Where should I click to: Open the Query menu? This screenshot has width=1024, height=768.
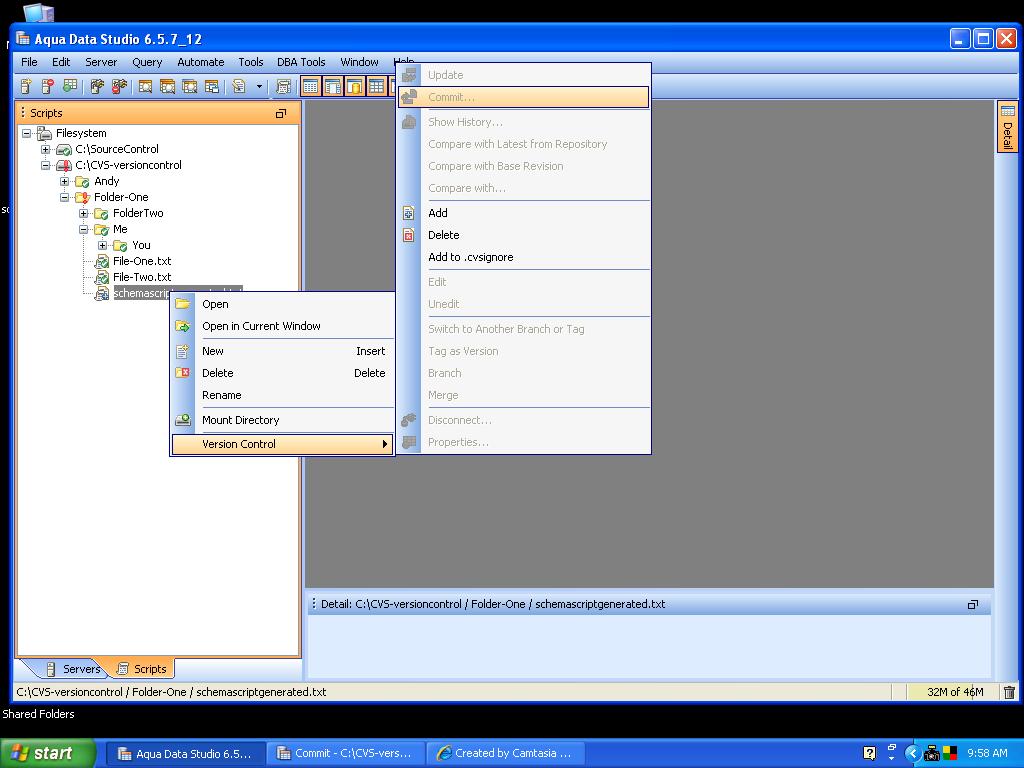(147, 62)
